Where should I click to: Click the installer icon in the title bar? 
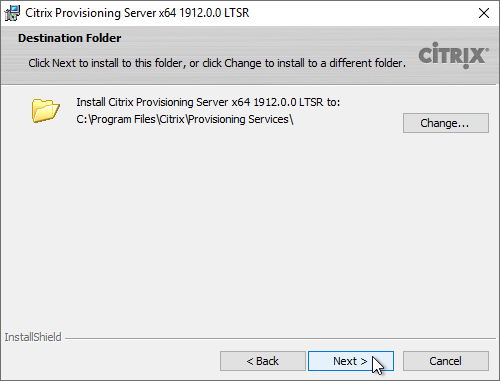(12, 13)
